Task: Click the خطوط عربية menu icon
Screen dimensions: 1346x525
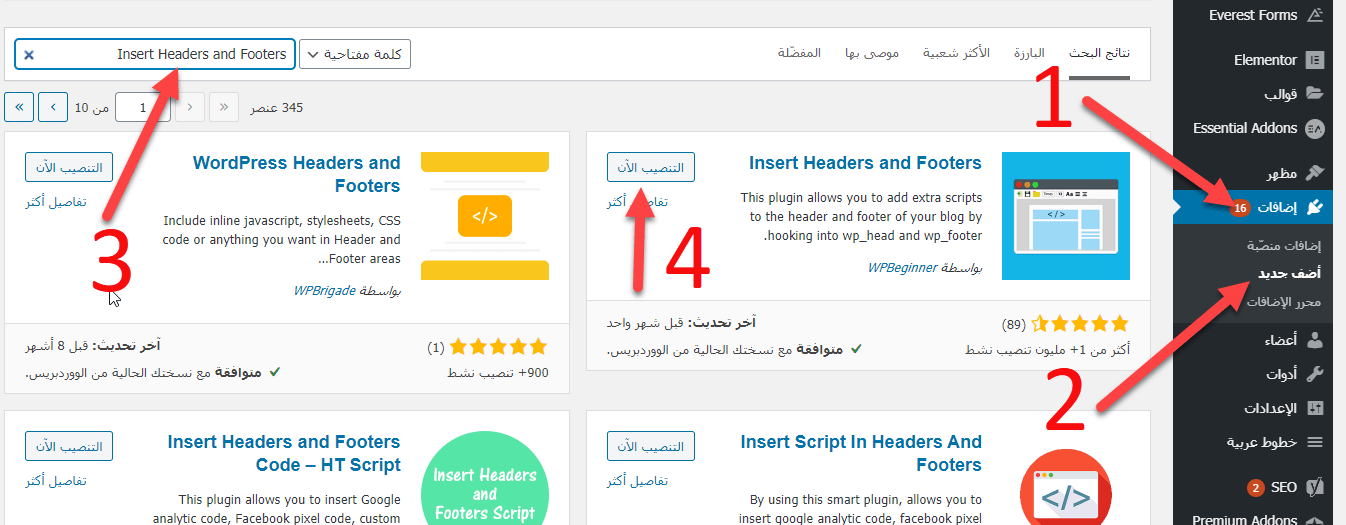Action: [x=1315, y=442]
